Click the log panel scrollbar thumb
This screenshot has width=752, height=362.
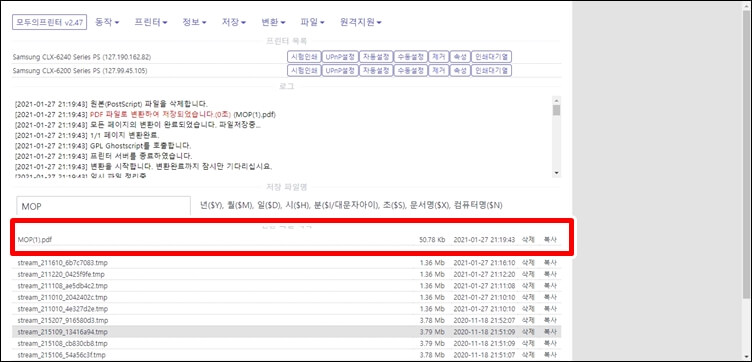tap(556, 110)
